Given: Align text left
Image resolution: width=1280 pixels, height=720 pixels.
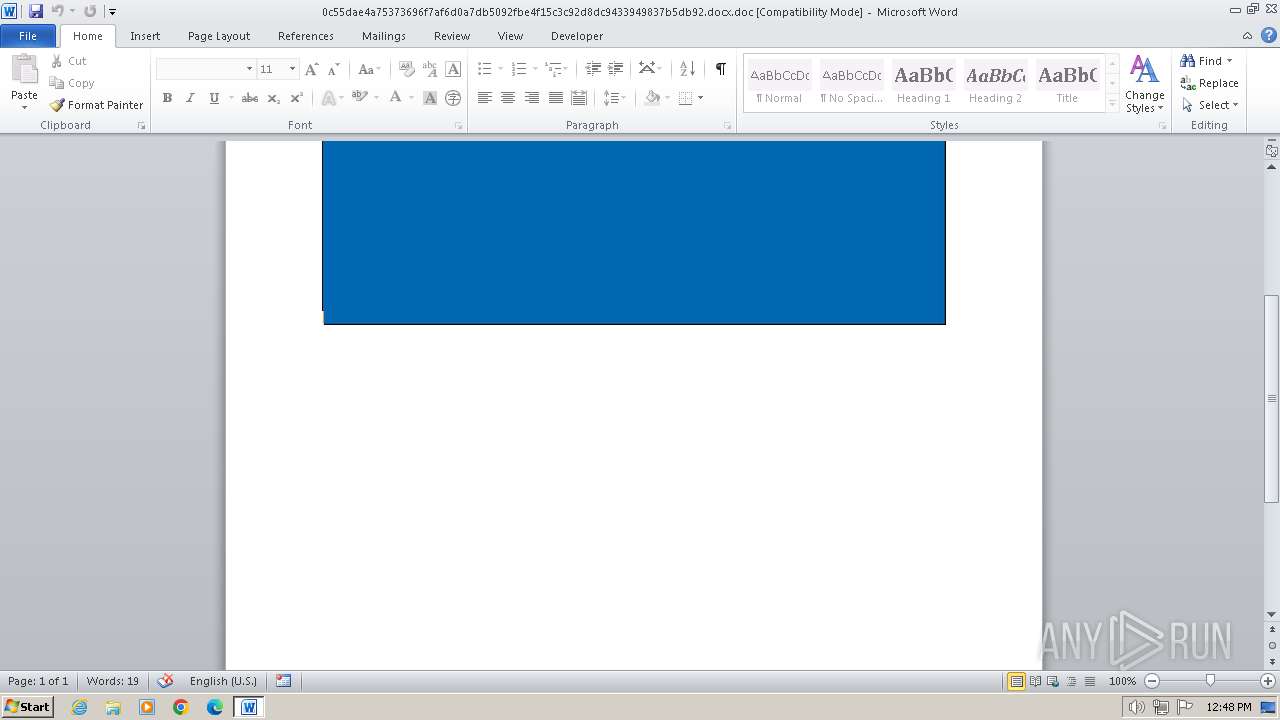Looking at the screenshot, I should point(485,98).
